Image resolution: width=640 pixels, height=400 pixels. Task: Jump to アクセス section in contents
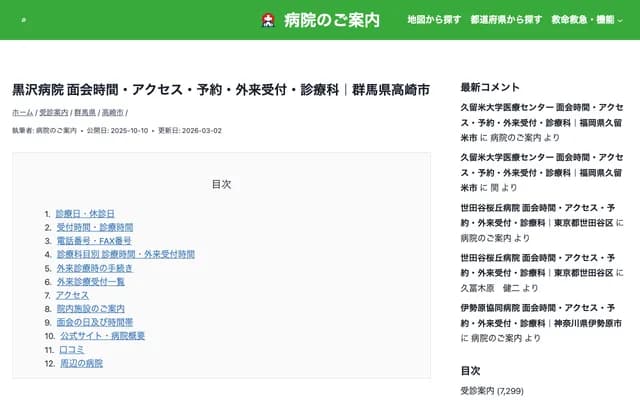pyautogui.click(x=72, y=295)
